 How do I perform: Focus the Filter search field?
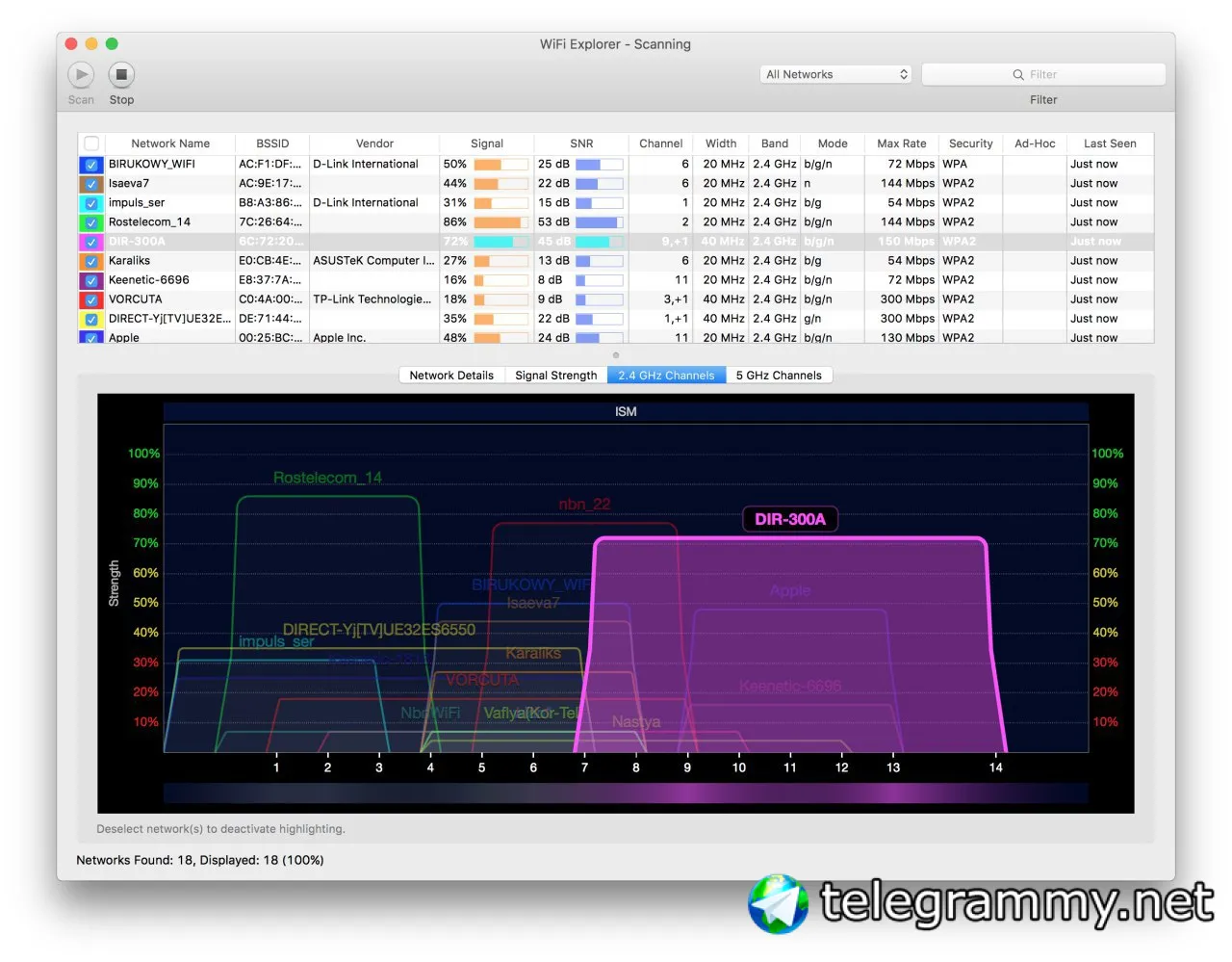point(1043,74)
